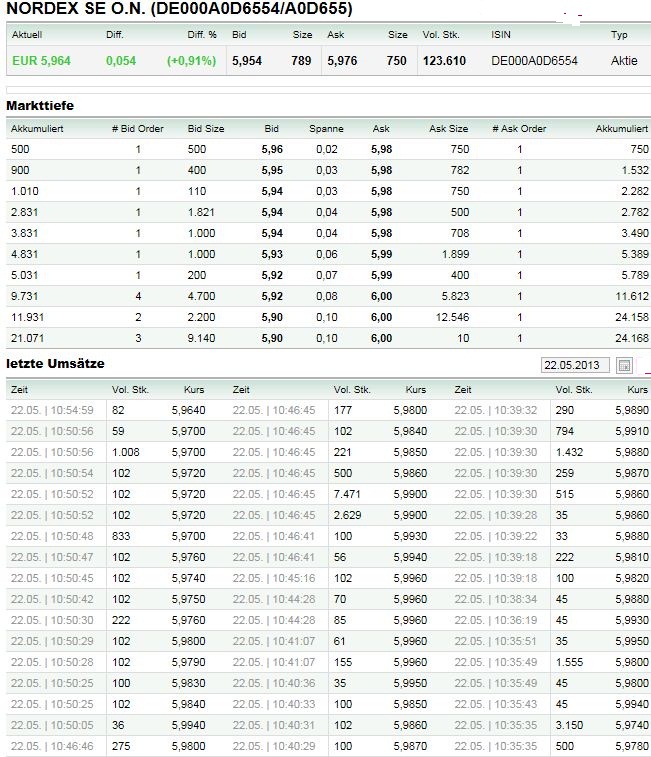Select bid price 5,95 in Markttiefe
The image size is (651, 757).
[x=272, y=170]
